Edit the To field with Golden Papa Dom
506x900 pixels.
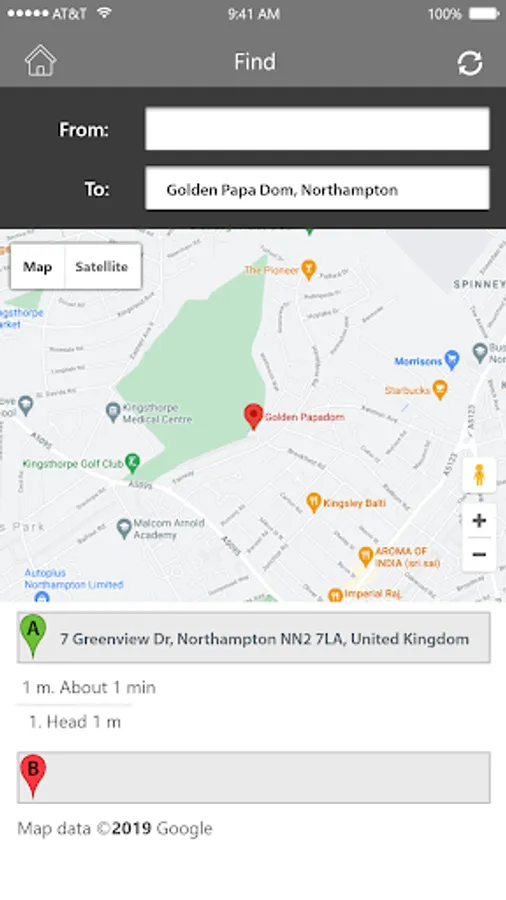click(317, 189)
